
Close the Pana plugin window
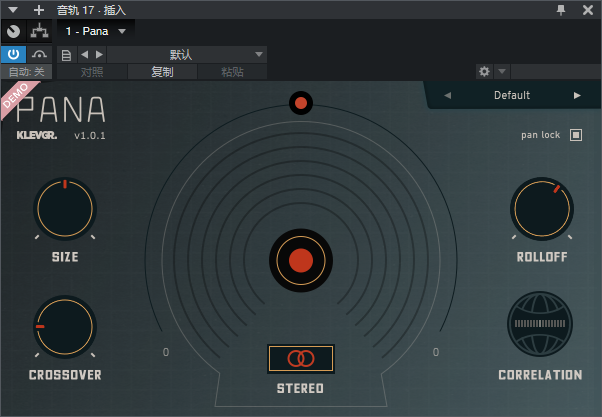(588, 10)
